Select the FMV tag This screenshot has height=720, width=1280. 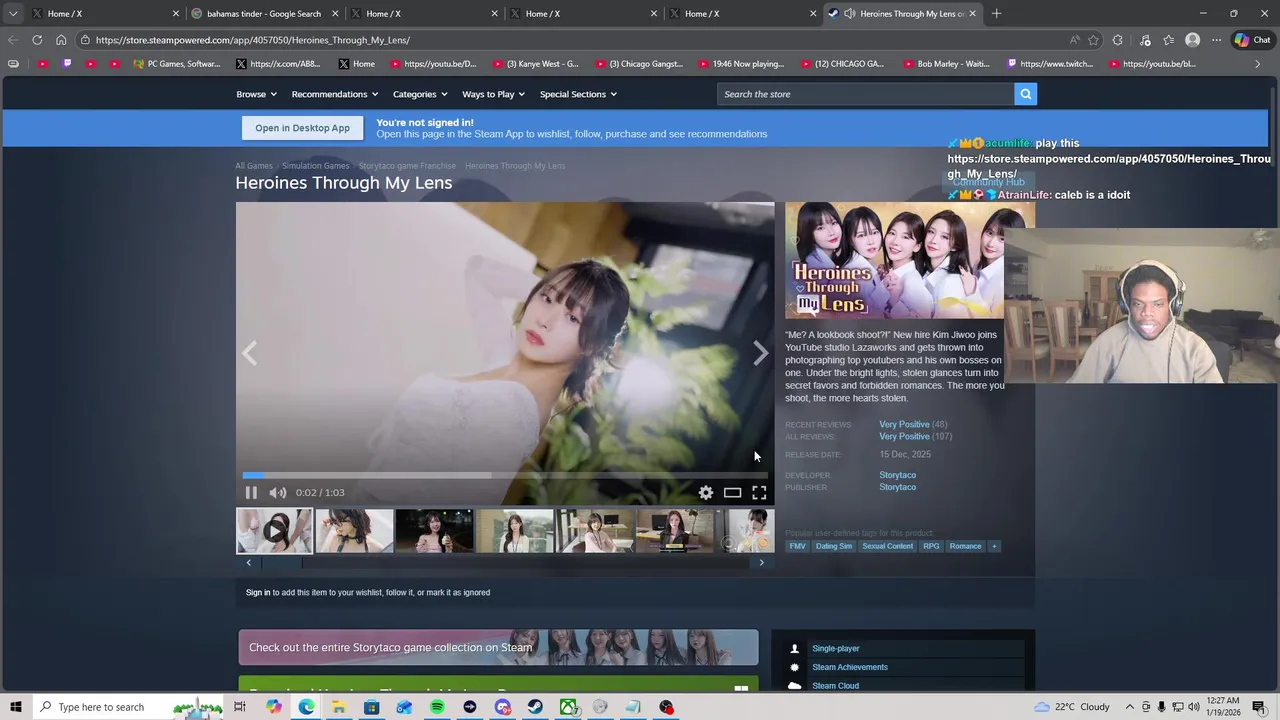(797, 546)
